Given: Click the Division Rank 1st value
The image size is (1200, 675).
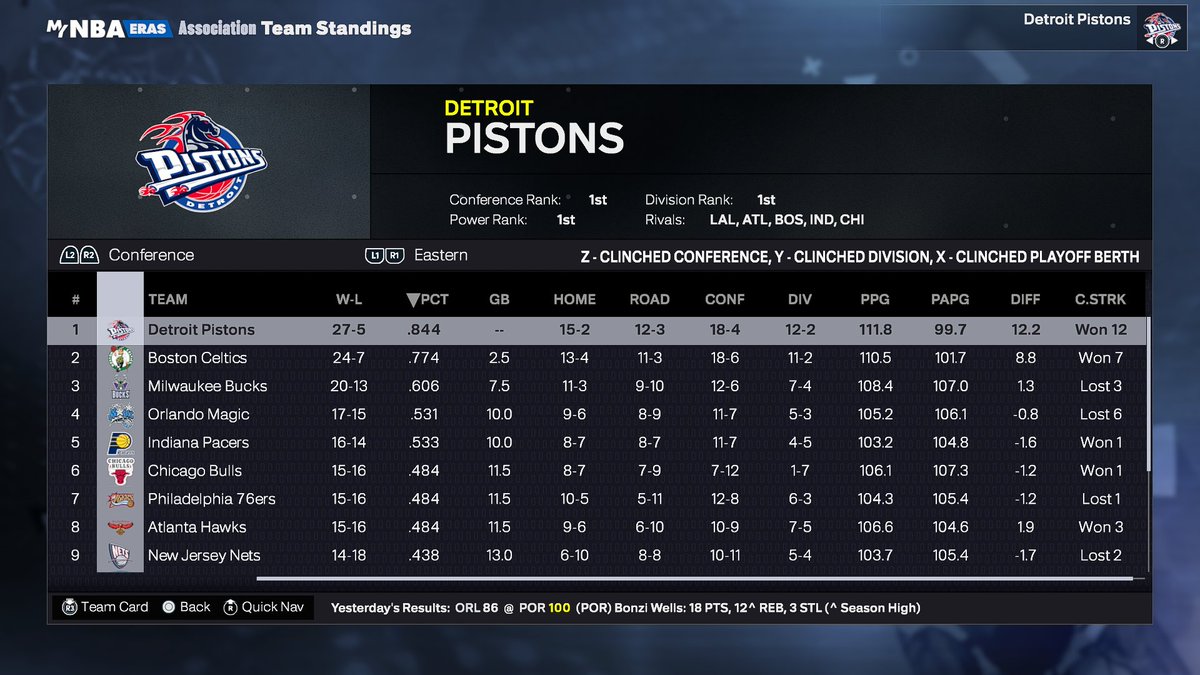Looking at the screenshot, I should pos(766,200).
